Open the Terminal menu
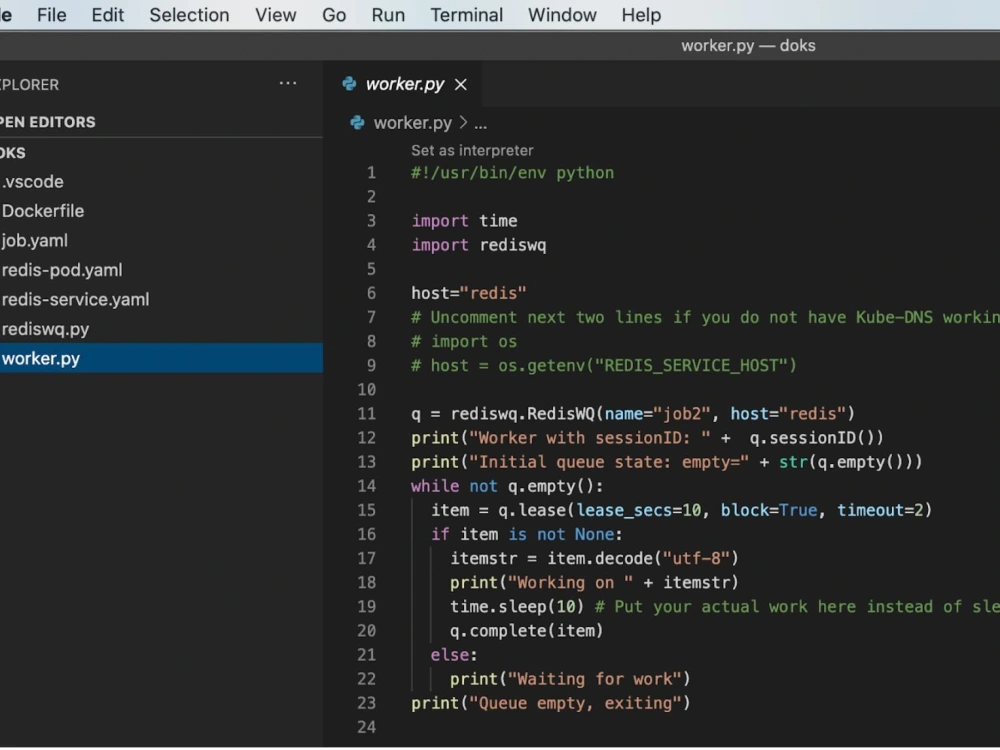The image size is (1000, 750). (x=466, y=15)
